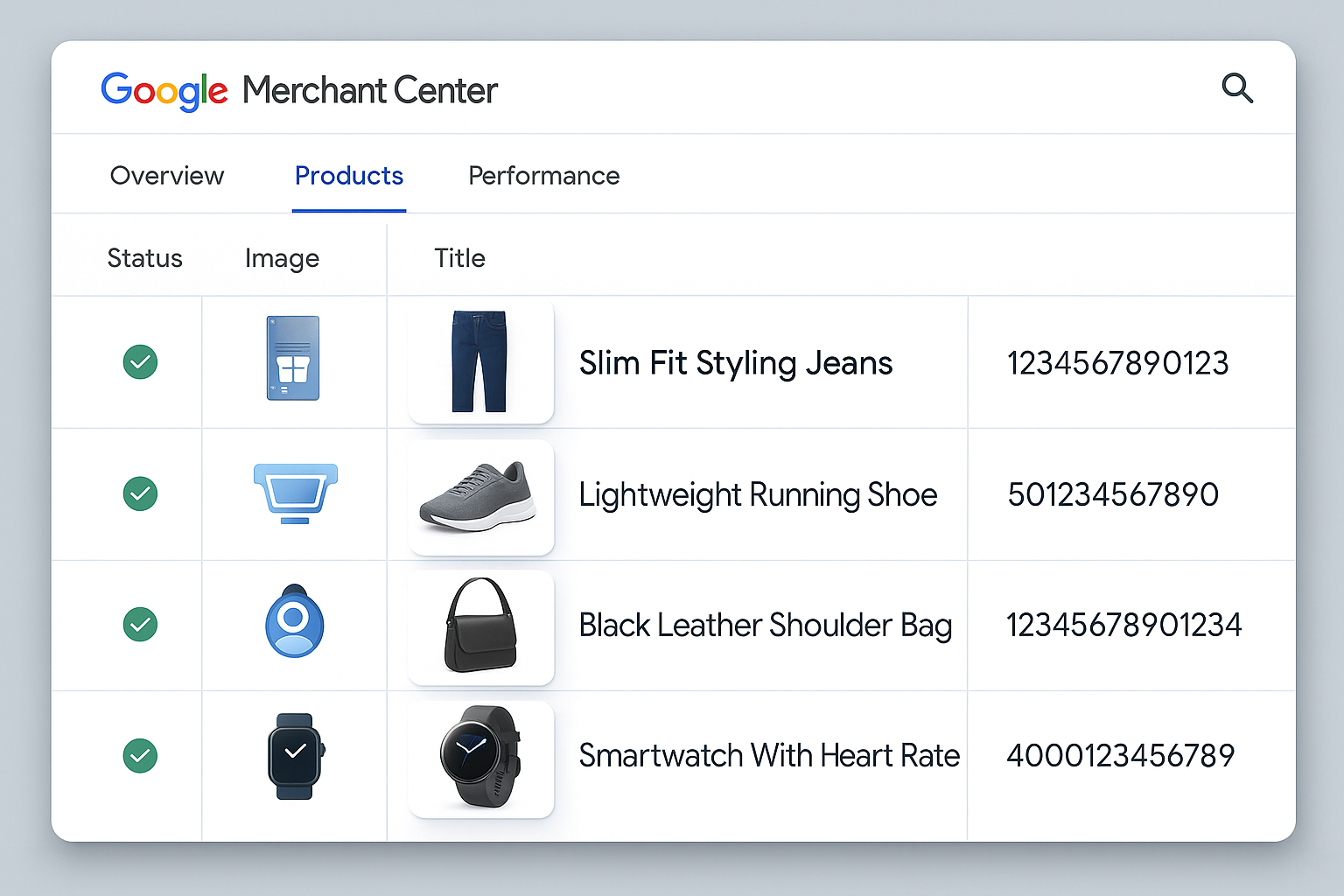This screenshot has height=896, width=1344.
Task: Click the blue monitor icon in Running Shoe row
Action: click(x=295, y=493)
